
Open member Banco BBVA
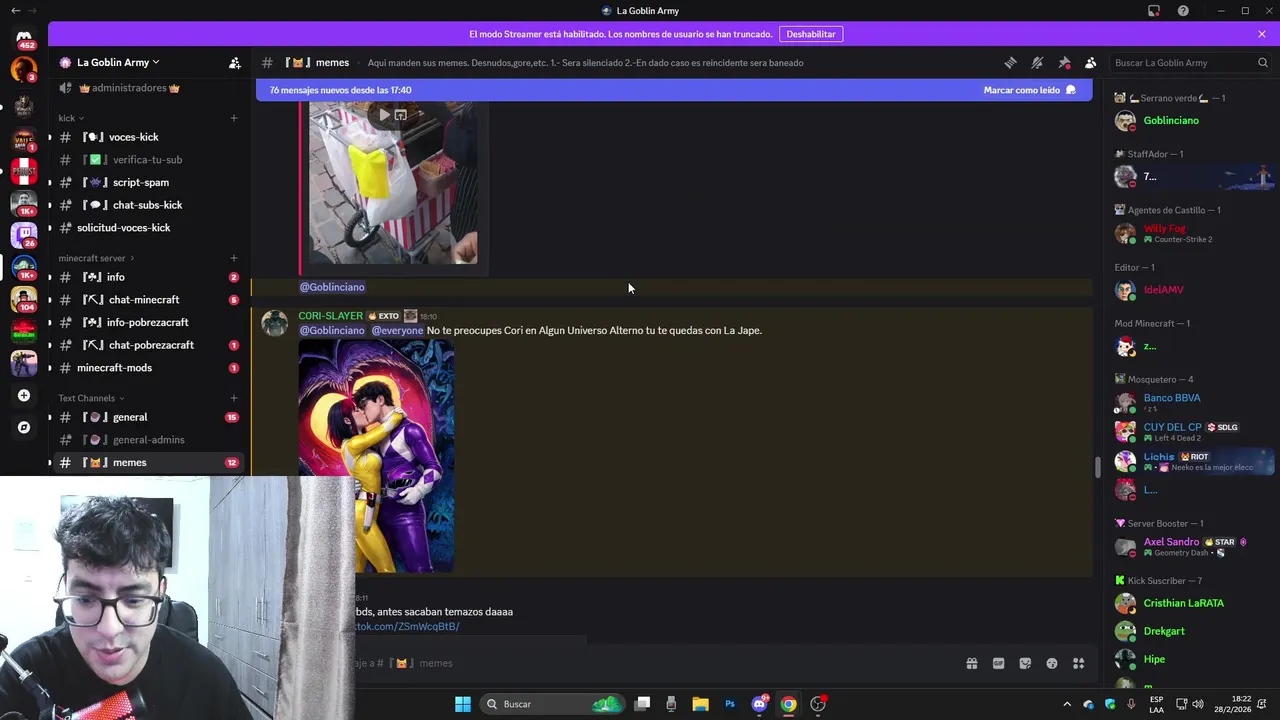1190,402
